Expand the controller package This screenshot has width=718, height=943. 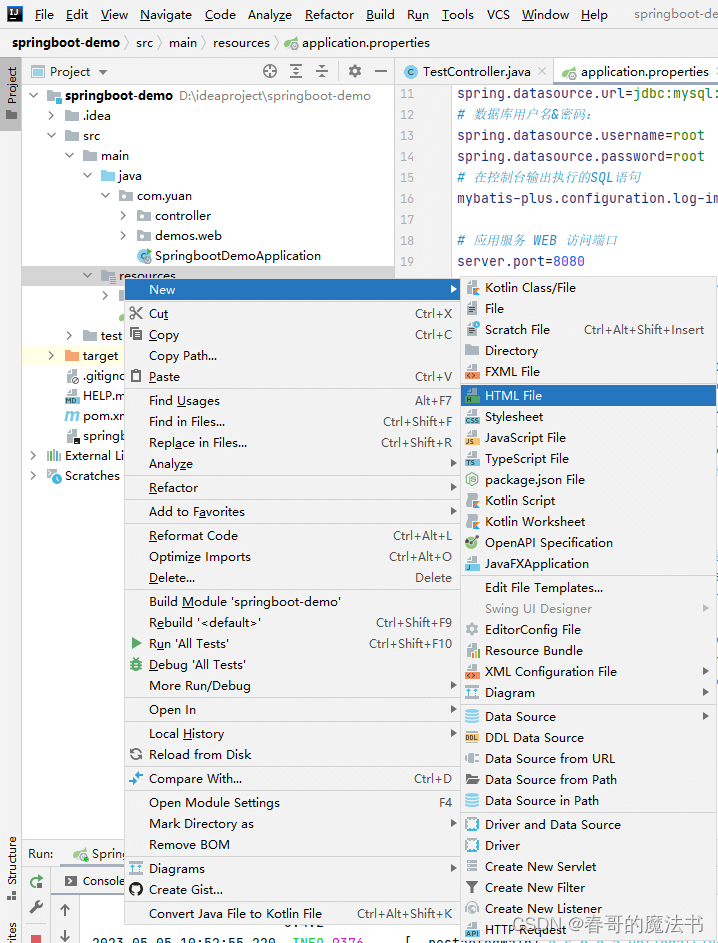[123, 216]
